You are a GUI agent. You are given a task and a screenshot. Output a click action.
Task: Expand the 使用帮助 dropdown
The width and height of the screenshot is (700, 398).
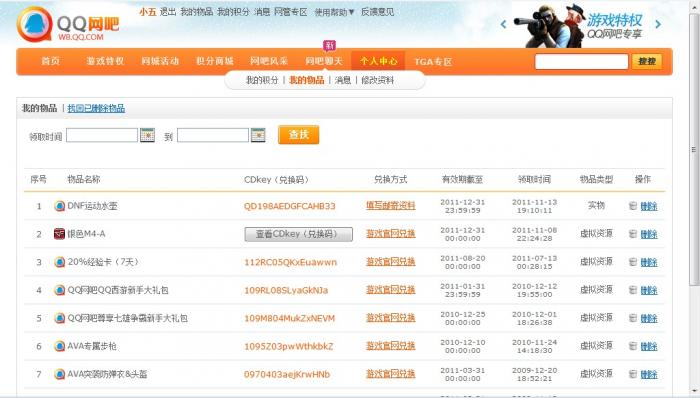coord(334,12)
